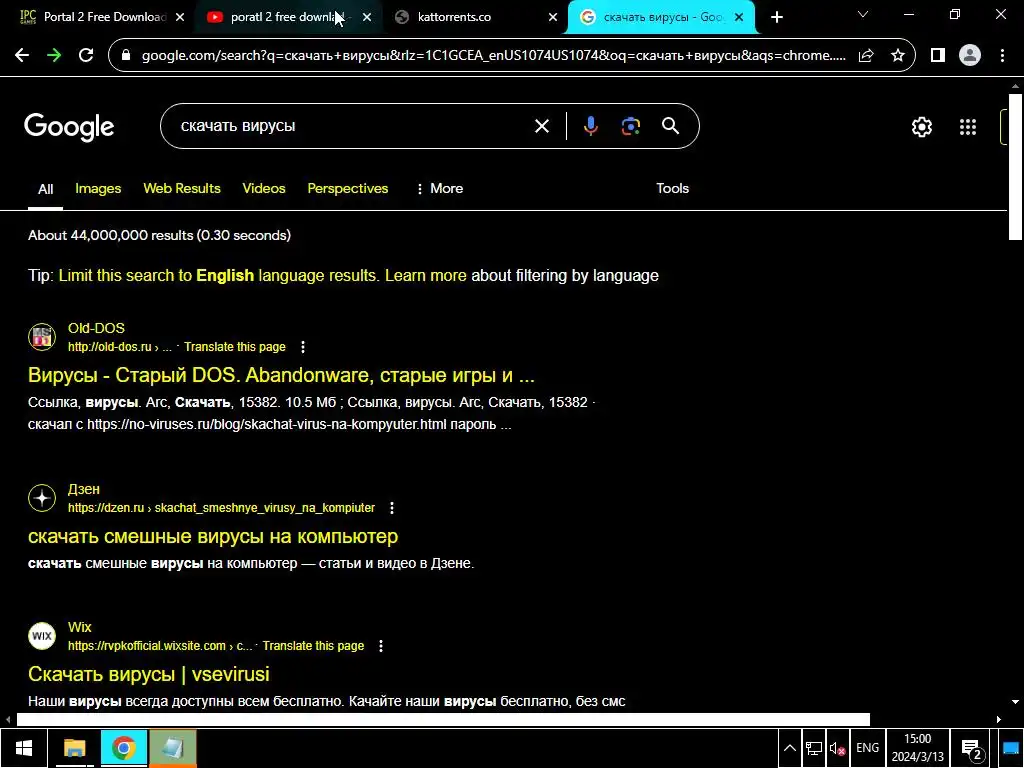Select the Images search tab
The height and width of the screenshot is (768, 1024).
pos(98,189)
